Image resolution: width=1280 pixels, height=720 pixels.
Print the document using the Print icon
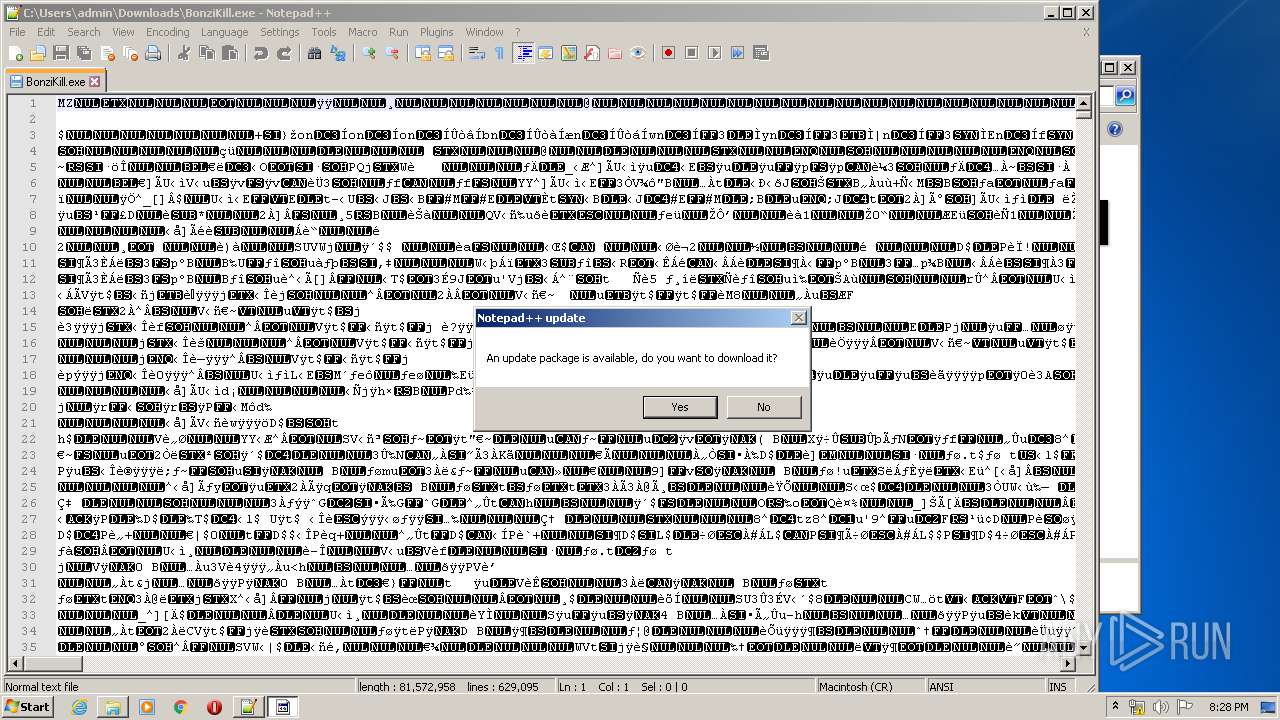click(152, 53)
